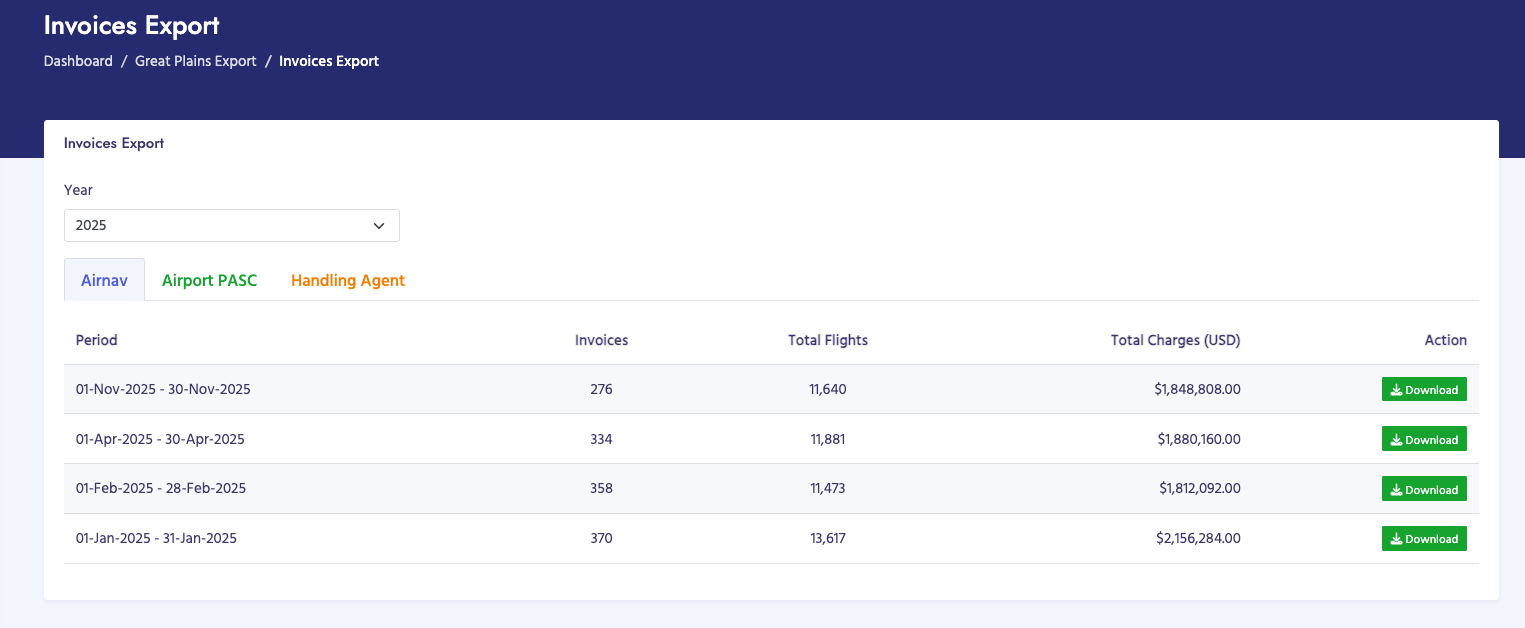Expand the year selection combo box
The image size is (1525, 628).
pyautogui.click(x=231, y=225)
